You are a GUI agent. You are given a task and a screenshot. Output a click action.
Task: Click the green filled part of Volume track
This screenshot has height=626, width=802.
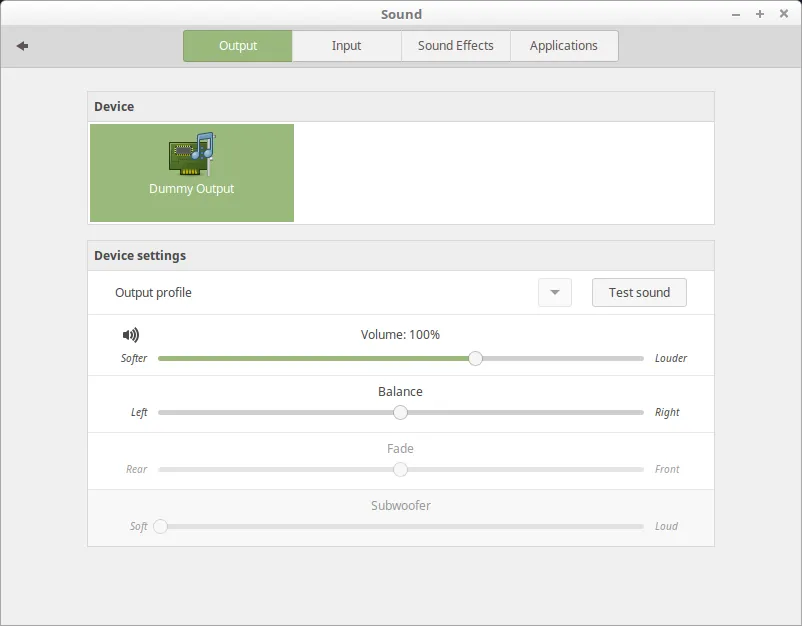click(x=310, y=358)
